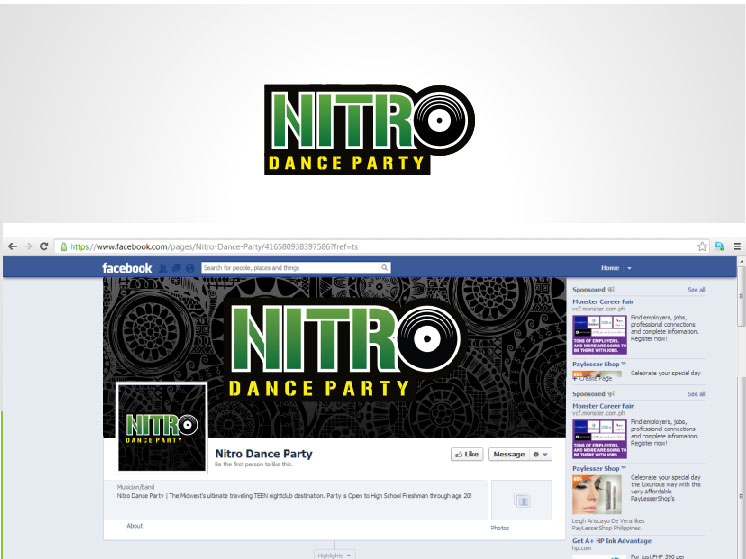
Task: Open the Nitro profile picture thumbnail
Action: [162, 427]
